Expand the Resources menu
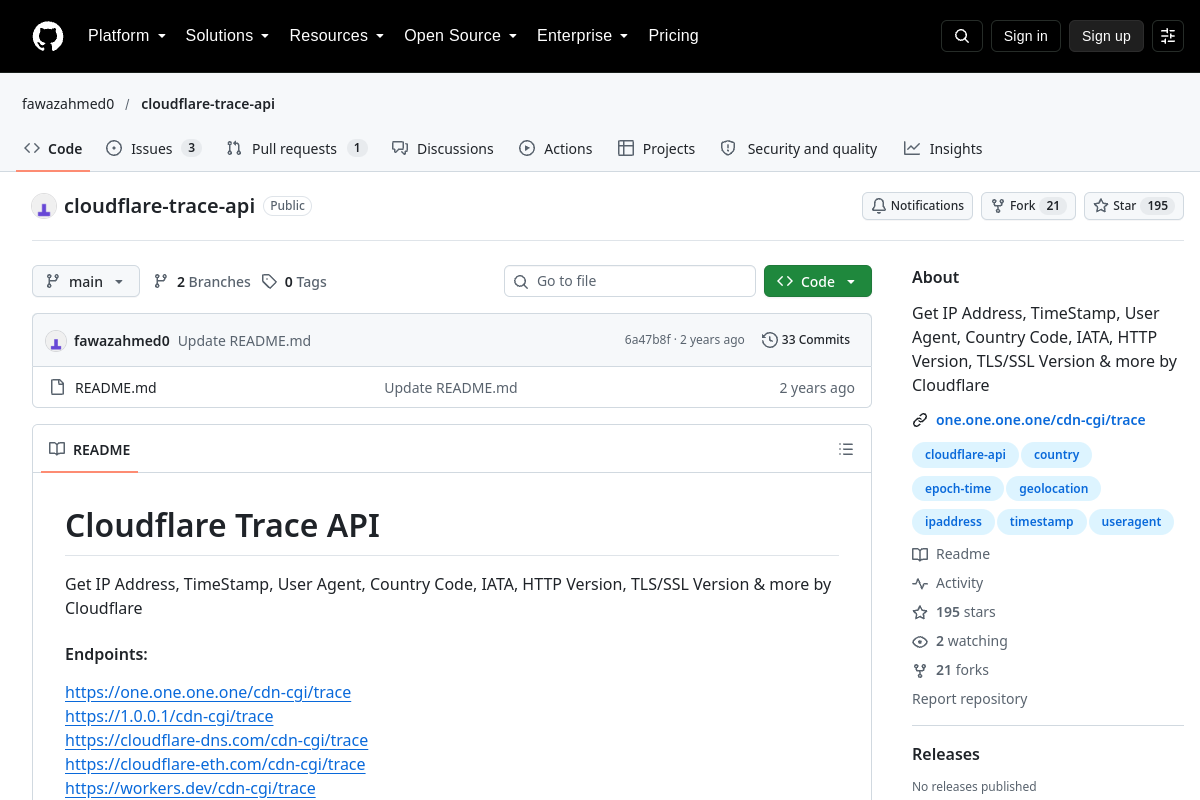 (x=337, y=36)
